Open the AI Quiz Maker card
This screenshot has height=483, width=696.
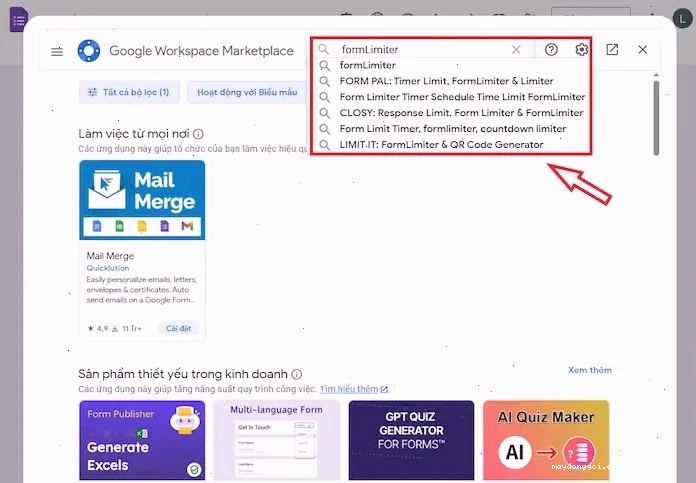click(x=546, y=440)
